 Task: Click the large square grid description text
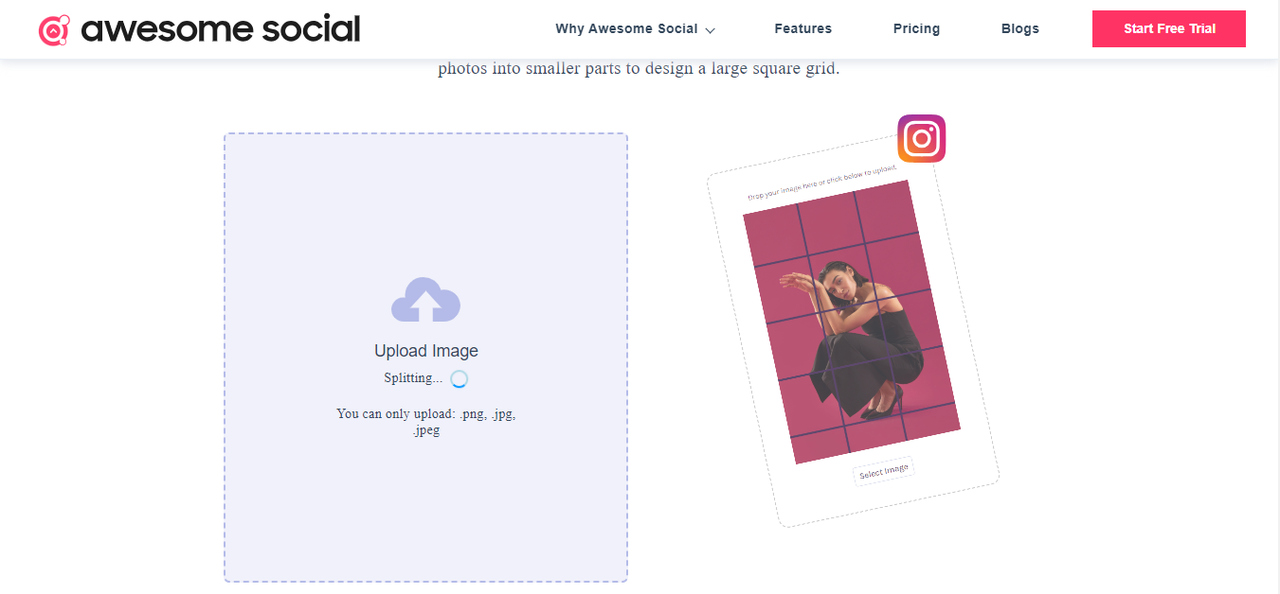coord(639,69)
